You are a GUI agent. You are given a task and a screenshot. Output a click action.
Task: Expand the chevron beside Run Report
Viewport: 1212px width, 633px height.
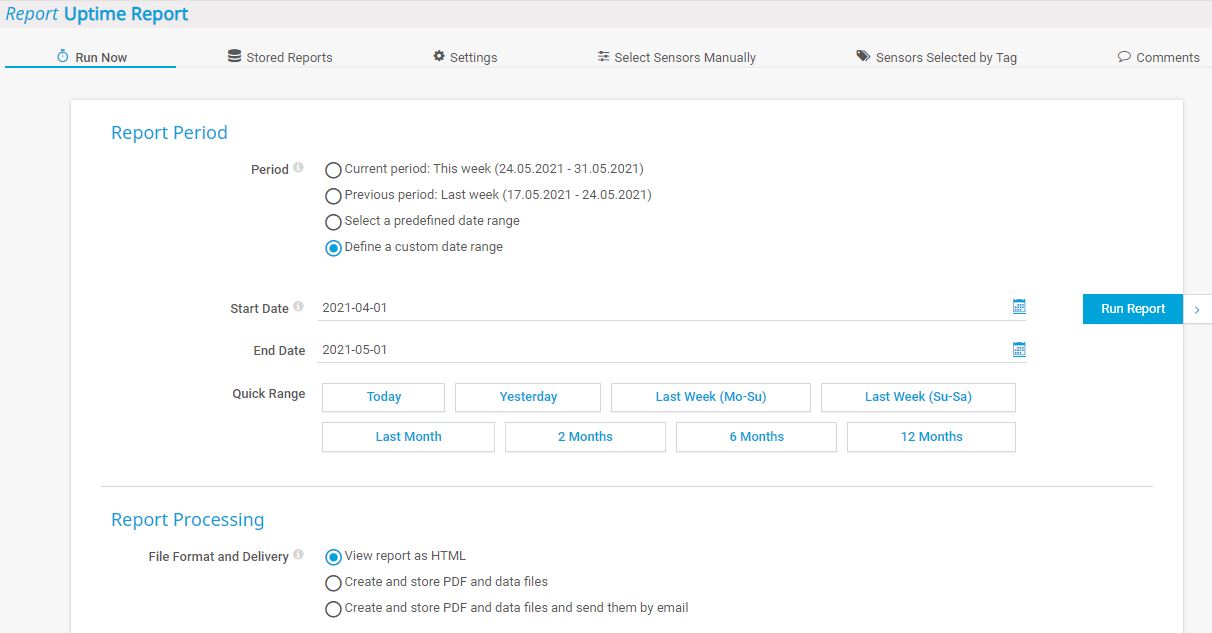click(1197, 310)
